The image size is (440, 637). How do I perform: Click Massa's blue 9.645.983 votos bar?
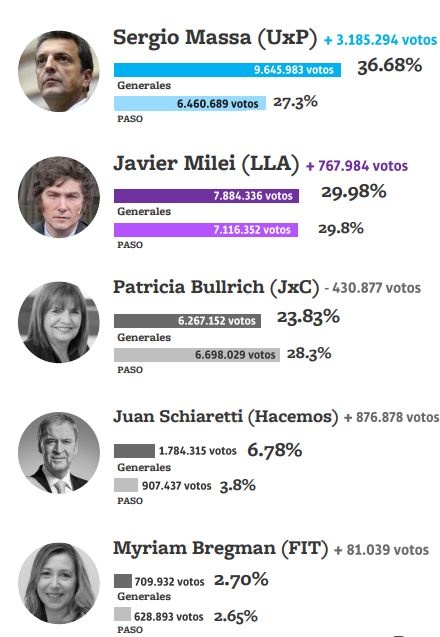[x=228, y=70]
